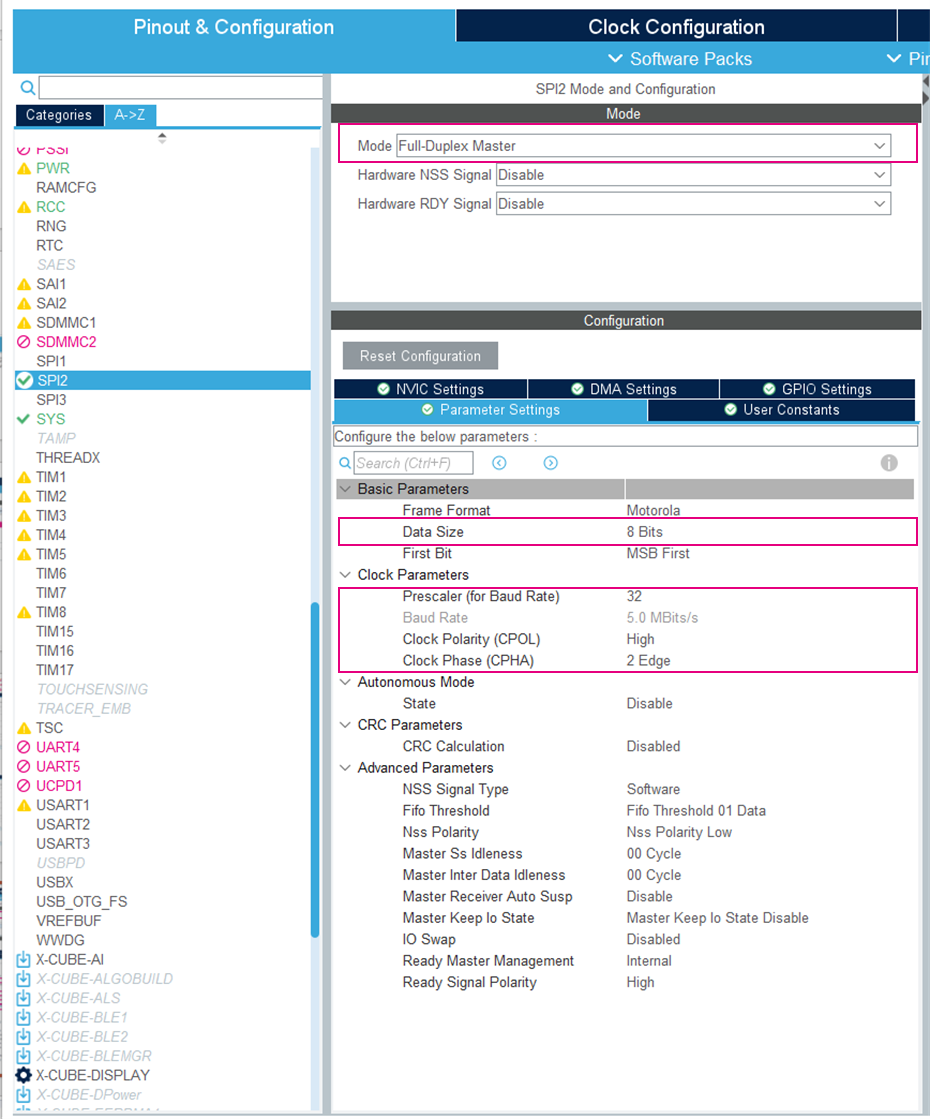Expand the Software Packs menu
Screen dimensions: 930x1119
point(679,59)
